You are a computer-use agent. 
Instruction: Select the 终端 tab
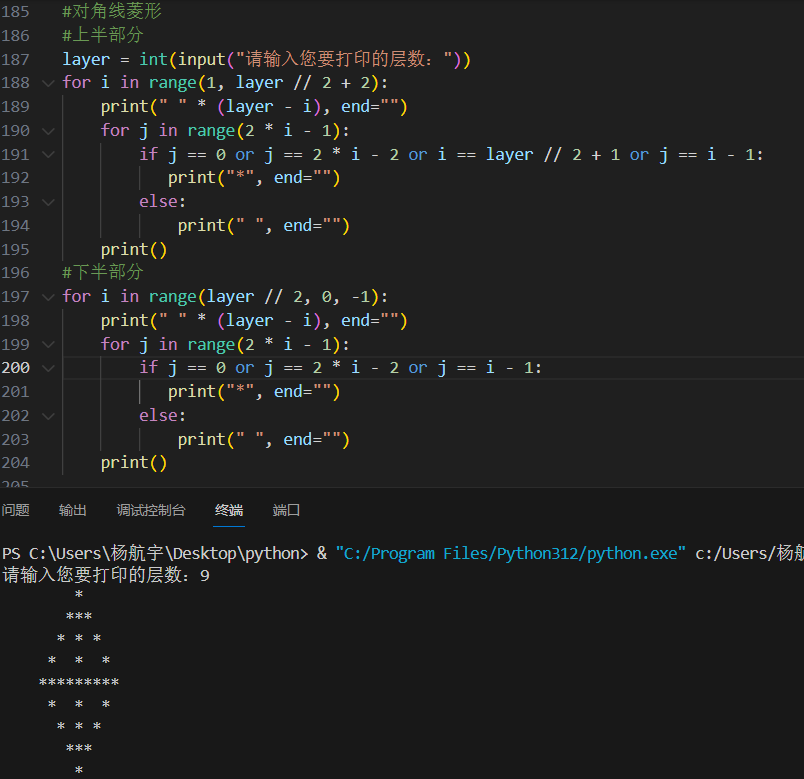click(x=229, y=510)
